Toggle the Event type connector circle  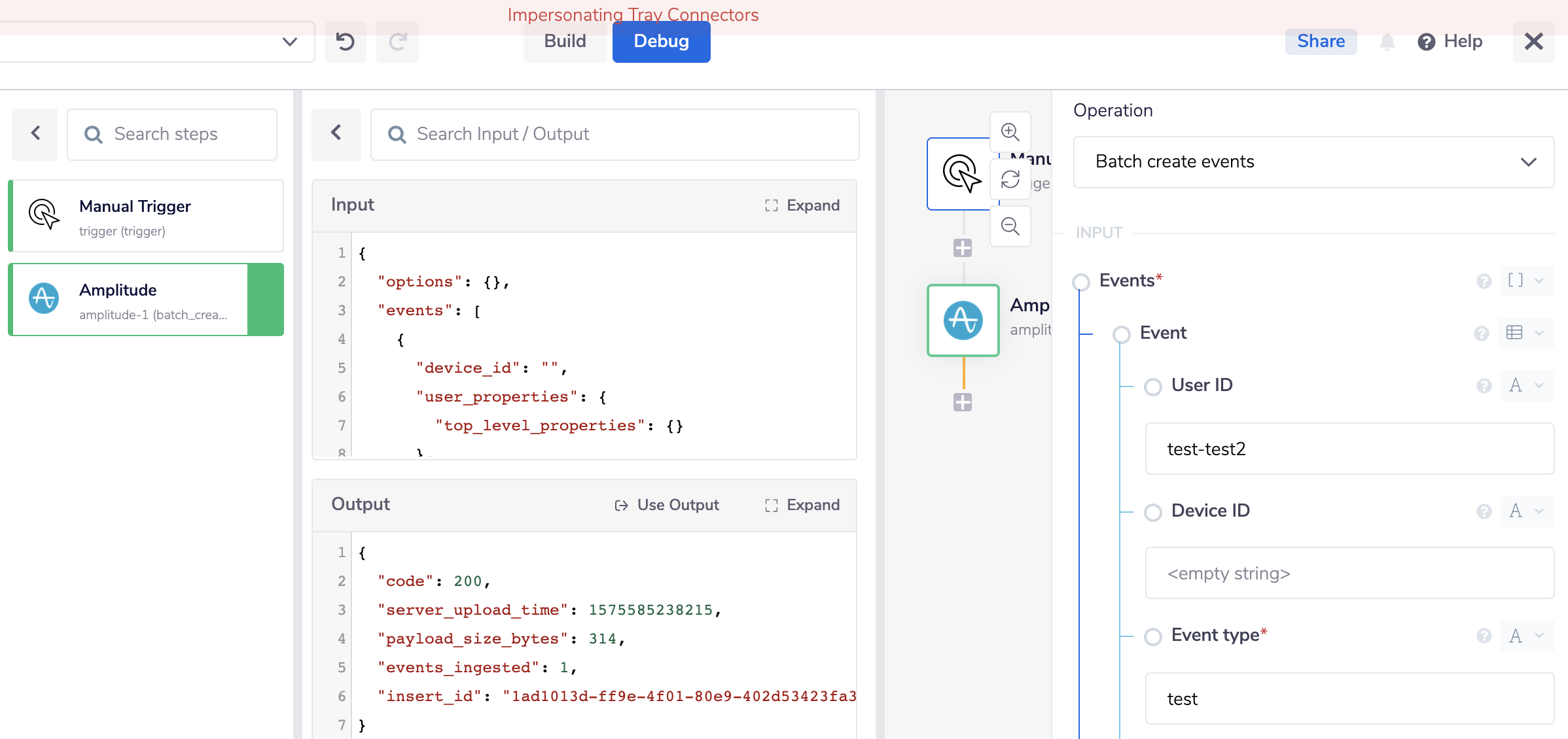[1153, 636]
